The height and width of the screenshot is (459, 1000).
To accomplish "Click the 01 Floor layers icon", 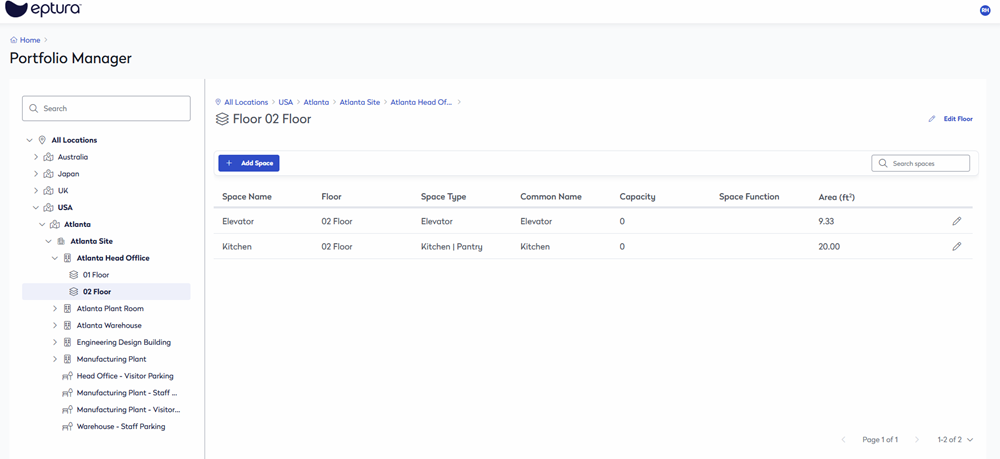I will click(73, 275).
